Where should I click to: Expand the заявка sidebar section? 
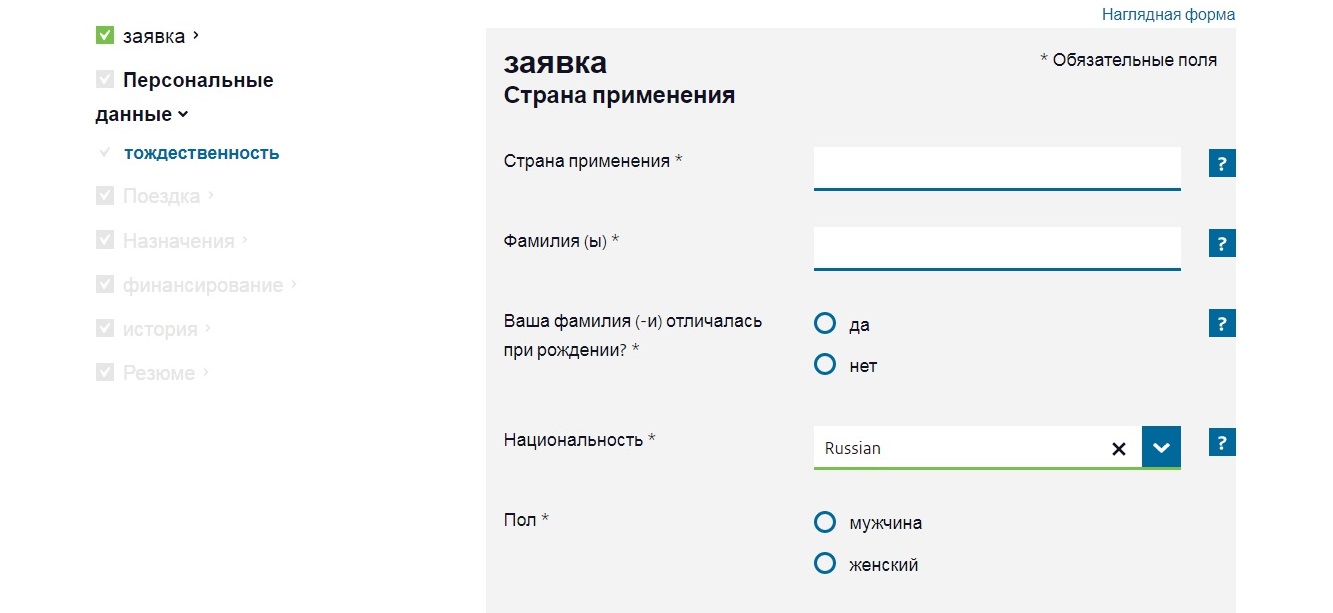195,36
